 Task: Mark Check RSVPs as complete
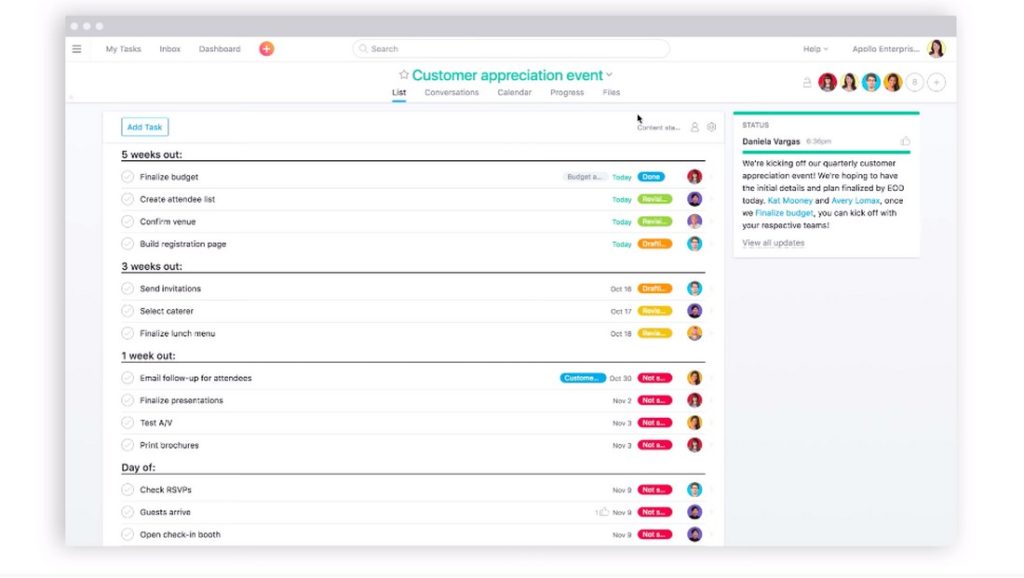pos(127,489)
